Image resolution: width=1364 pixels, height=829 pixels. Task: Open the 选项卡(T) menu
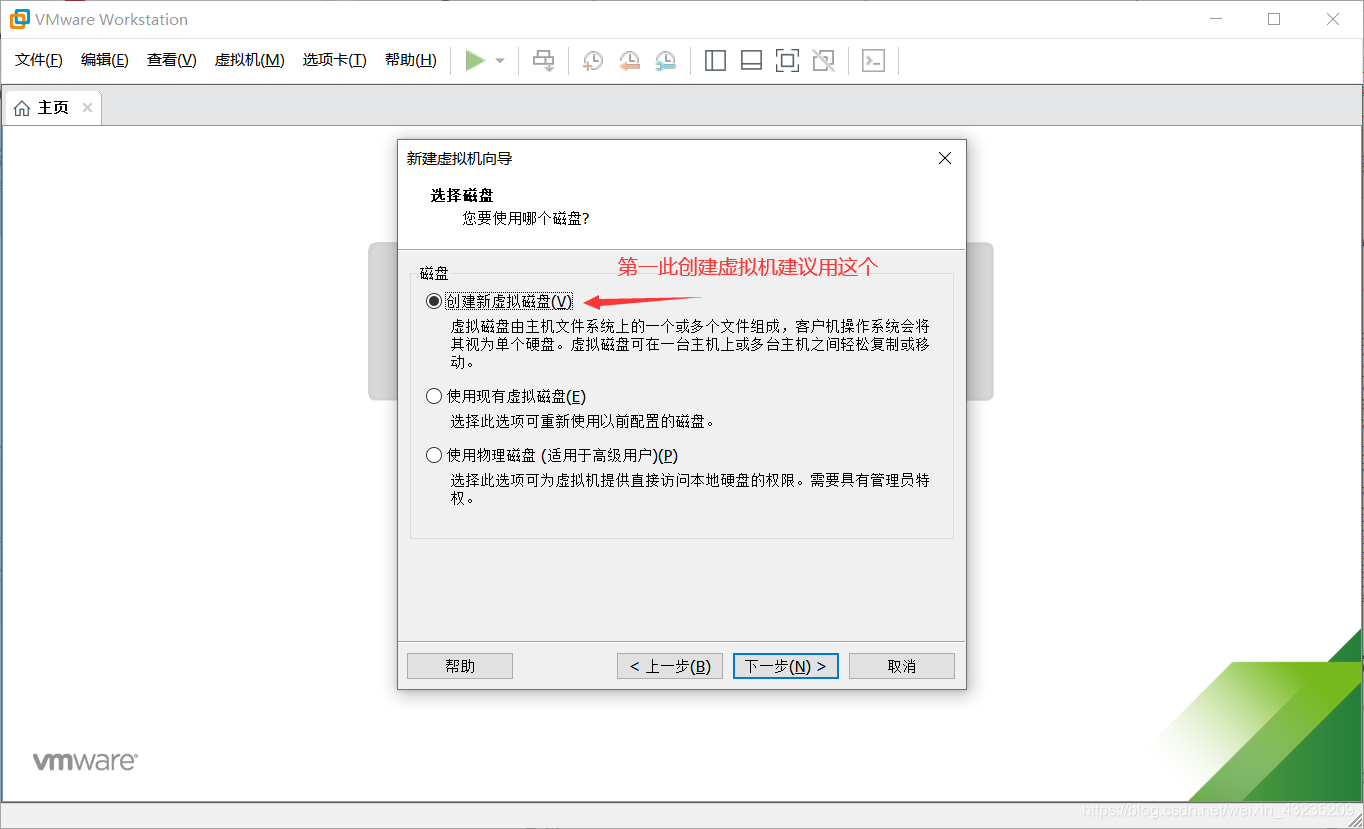[335, 60]
